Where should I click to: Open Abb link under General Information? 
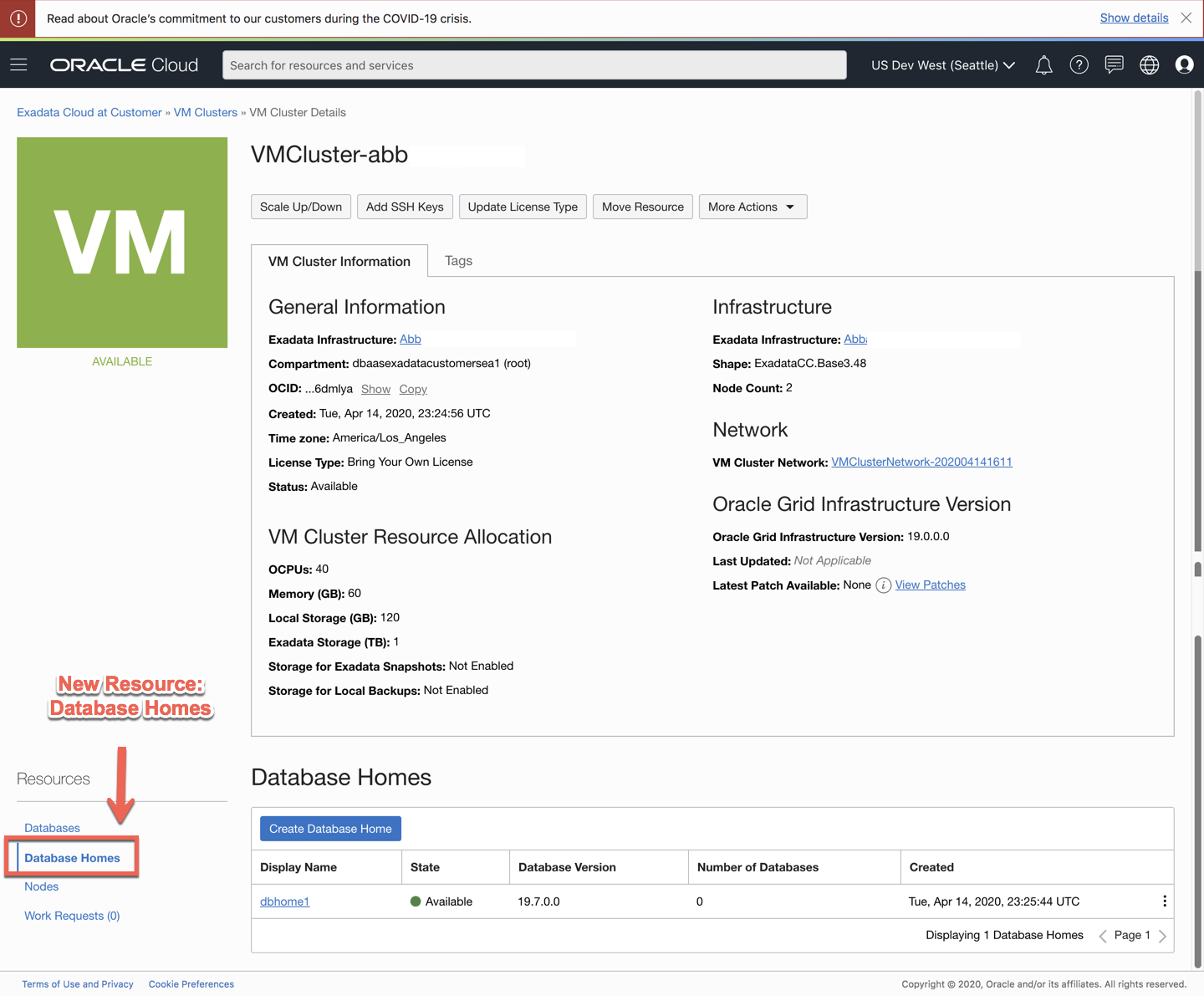click(x=411, y=339)
